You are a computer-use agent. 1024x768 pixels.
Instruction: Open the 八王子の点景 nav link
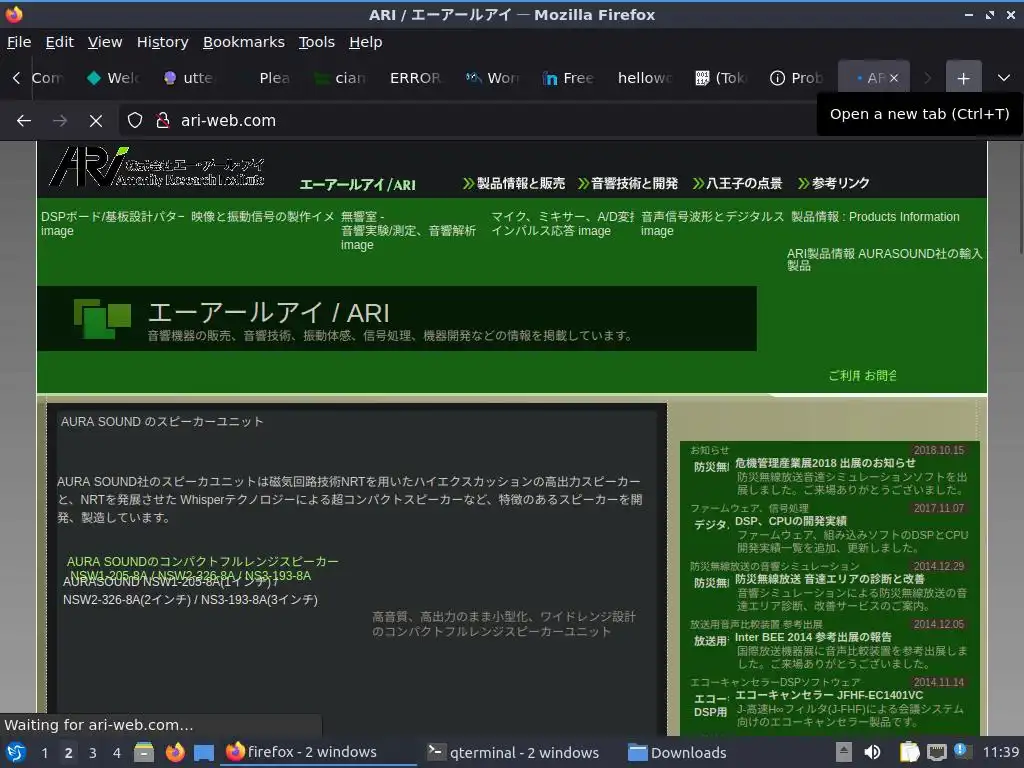737,184
